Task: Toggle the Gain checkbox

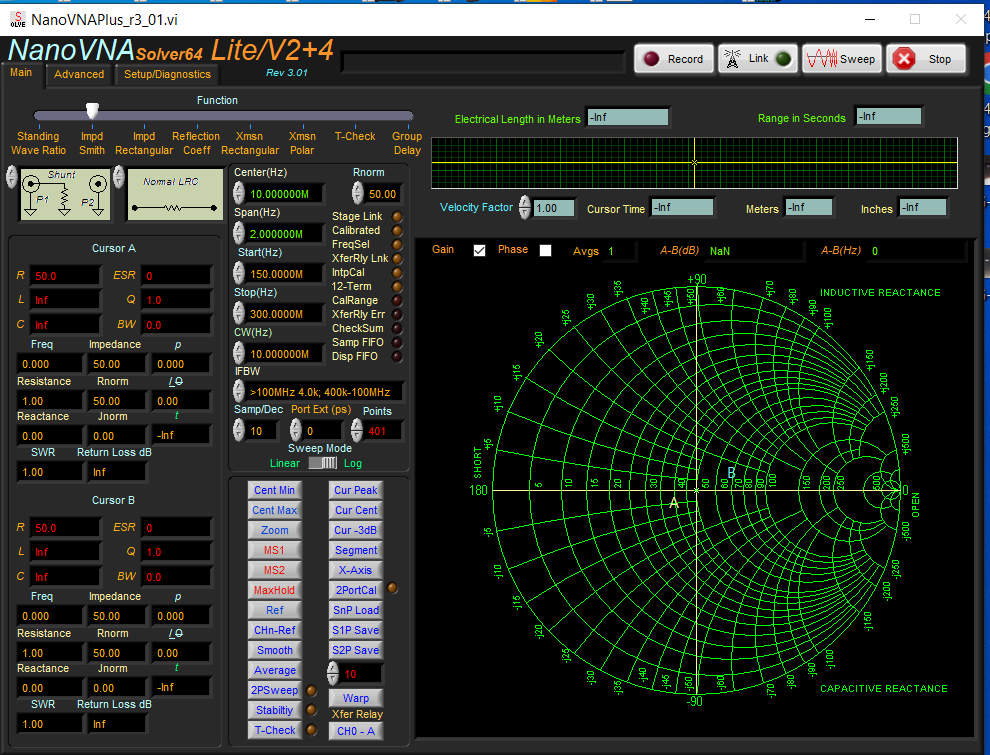Action: click(x=480, y=251)
